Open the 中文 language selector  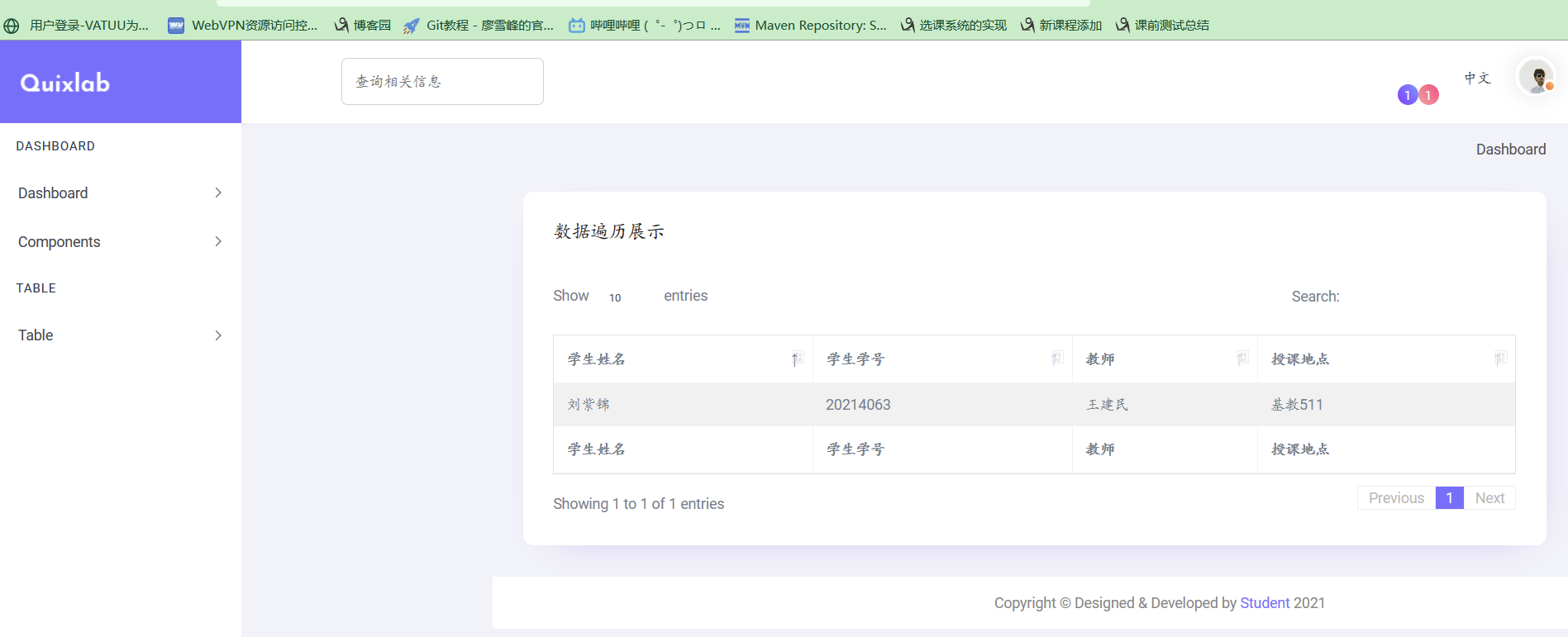(x=1477, y=78)
